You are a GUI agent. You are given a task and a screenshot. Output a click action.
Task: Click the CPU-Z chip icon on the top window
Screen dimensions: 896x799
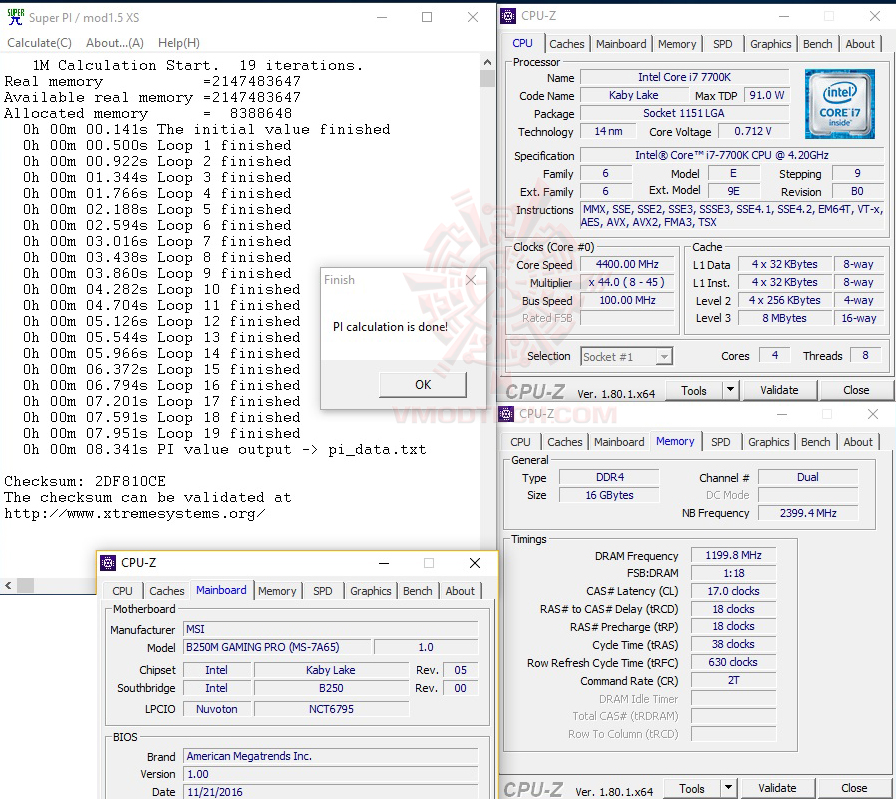508,16
